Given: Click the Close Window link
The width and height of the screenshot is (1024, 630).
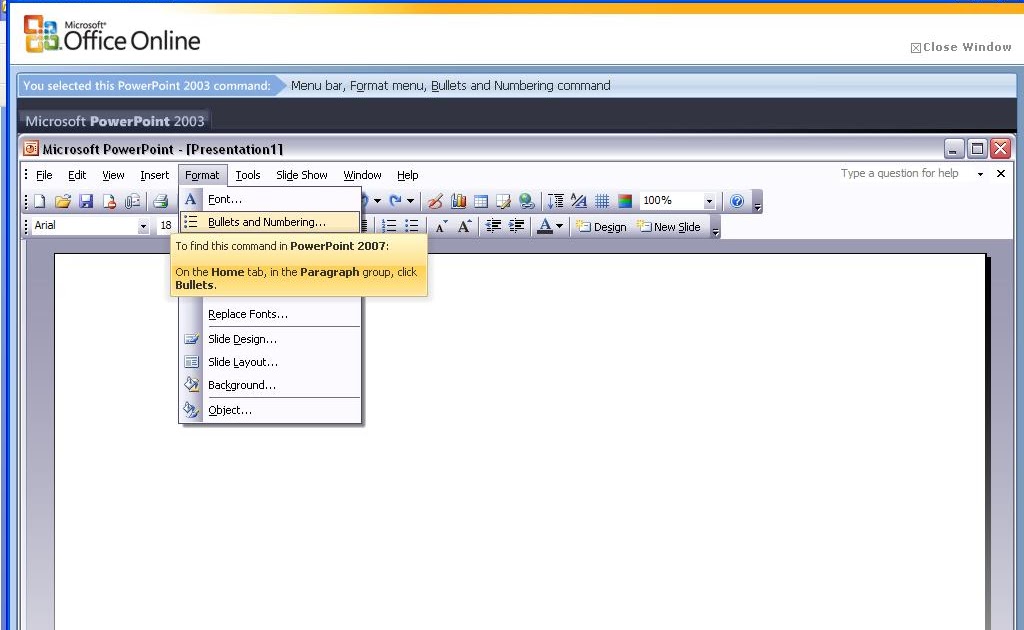Looking at the screenshot, I should click(x=961, y=47).
